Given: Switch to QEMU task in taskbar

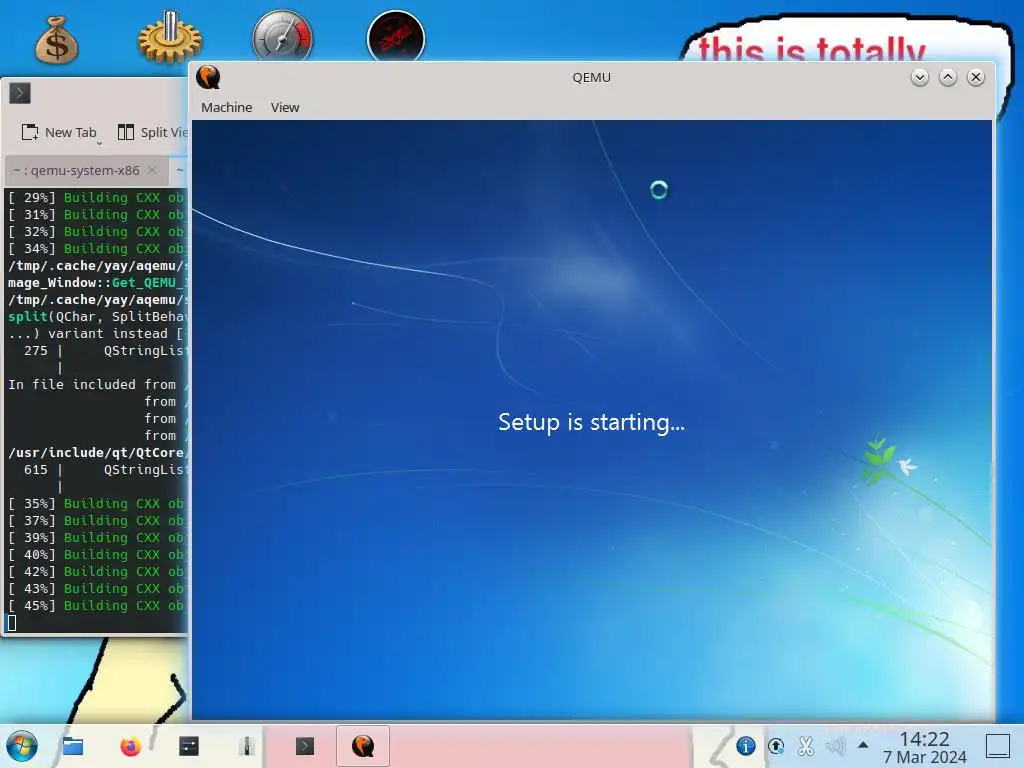Looking at the screenshot, I should point(363,746).
